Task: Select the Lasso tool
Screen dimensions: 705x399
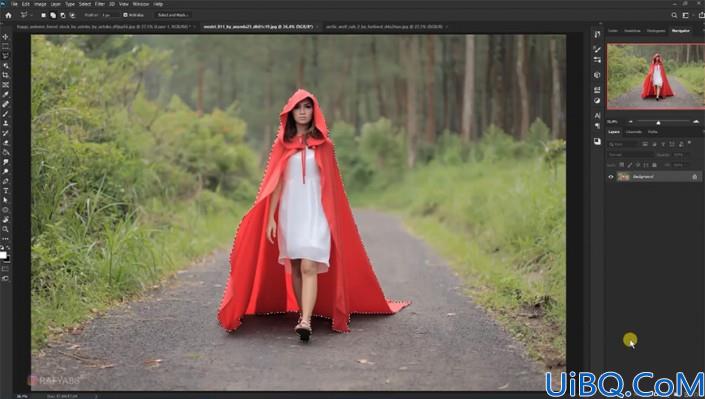Action: [5, 56]
